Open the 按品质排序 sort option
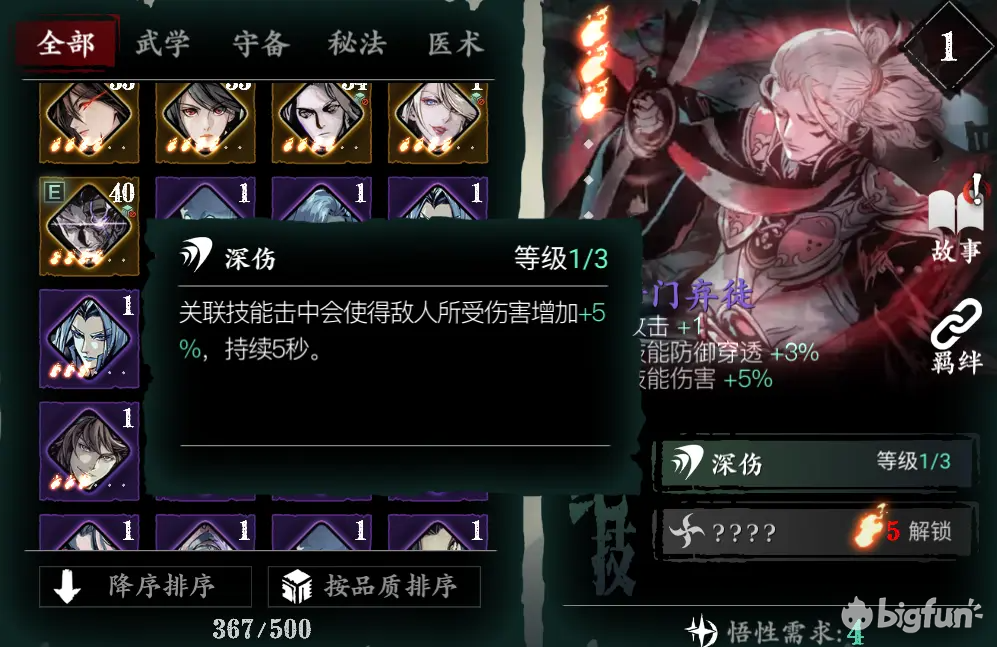997x647 pixels. point(375,586)
